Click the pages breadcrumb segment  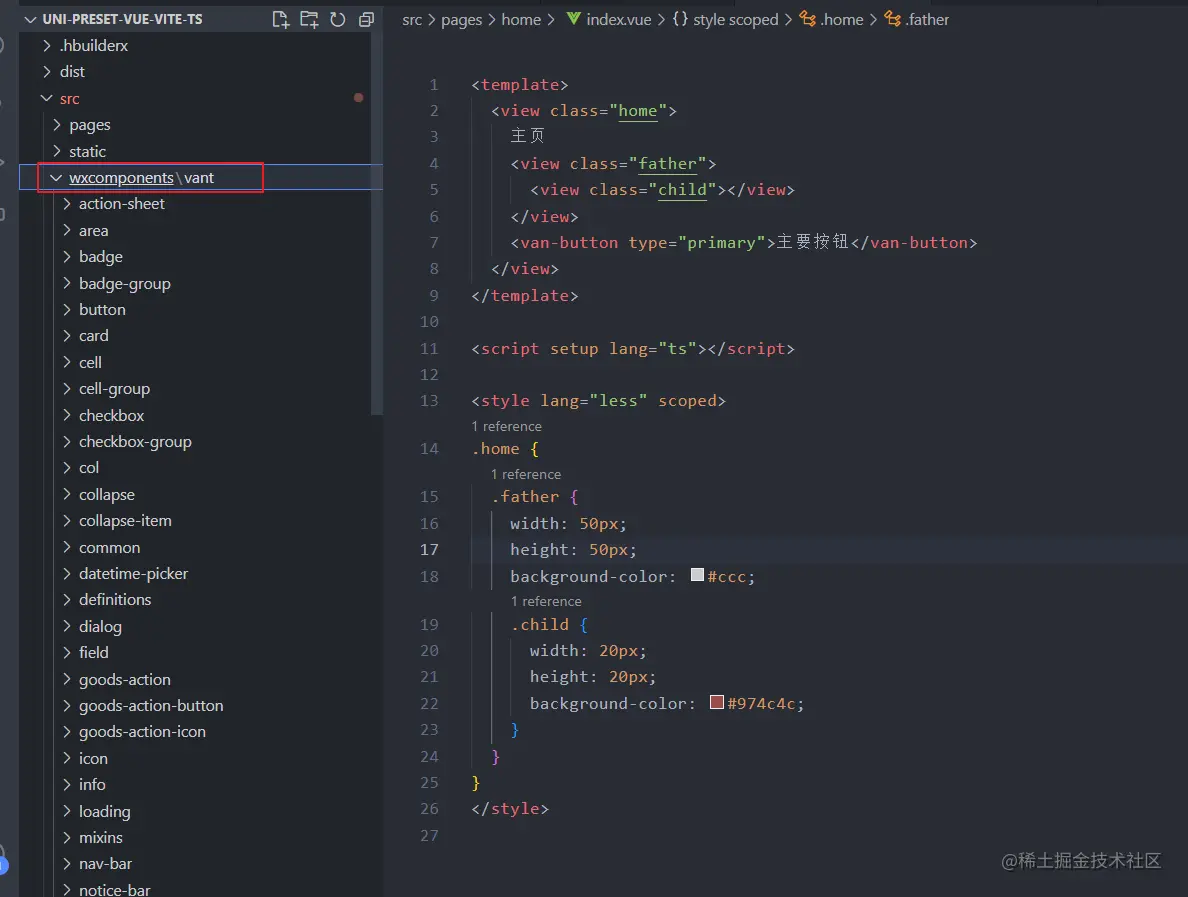[461, 20]
